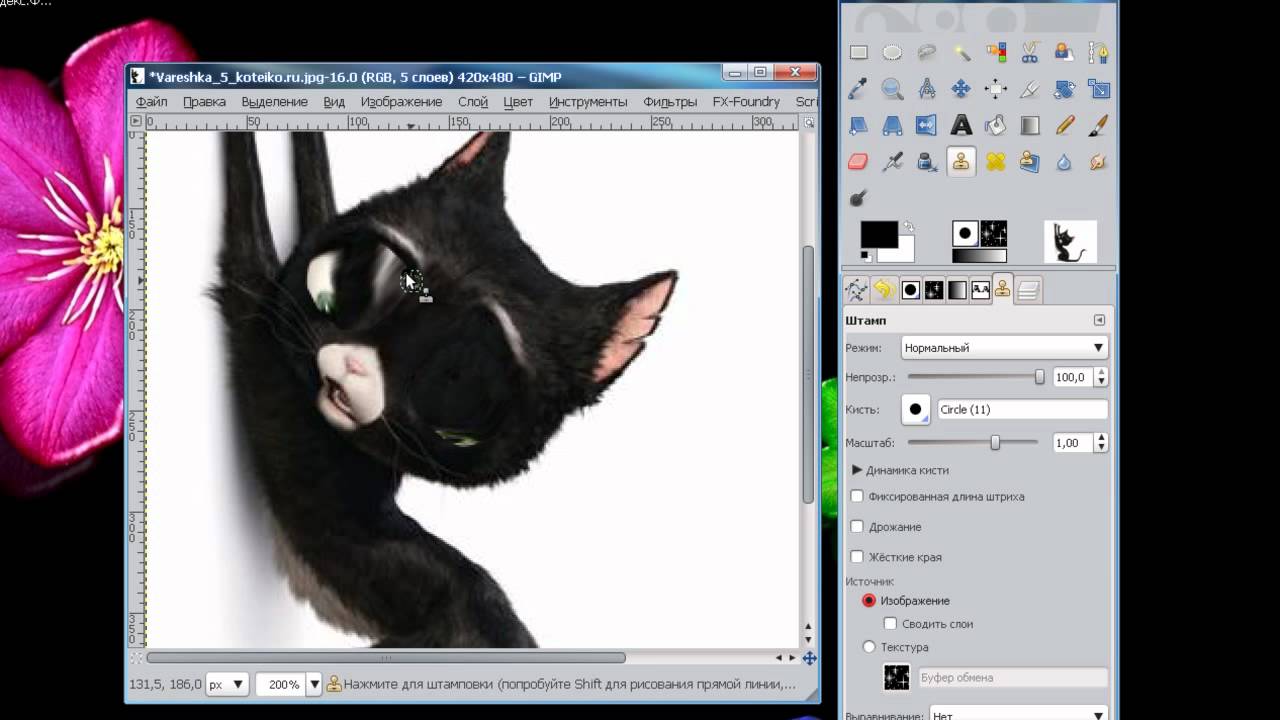The width and height of the screenshot is (1280, 720).
Task: Open the px units dropdown
Action: 227,684
